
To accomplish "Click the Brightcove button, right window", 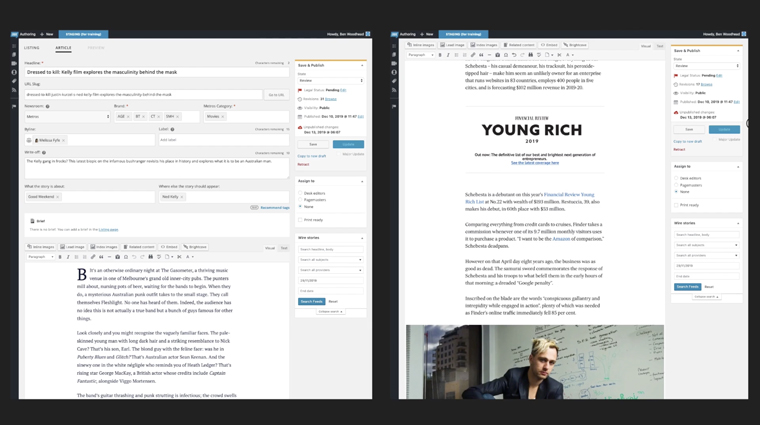I will 575,45.
